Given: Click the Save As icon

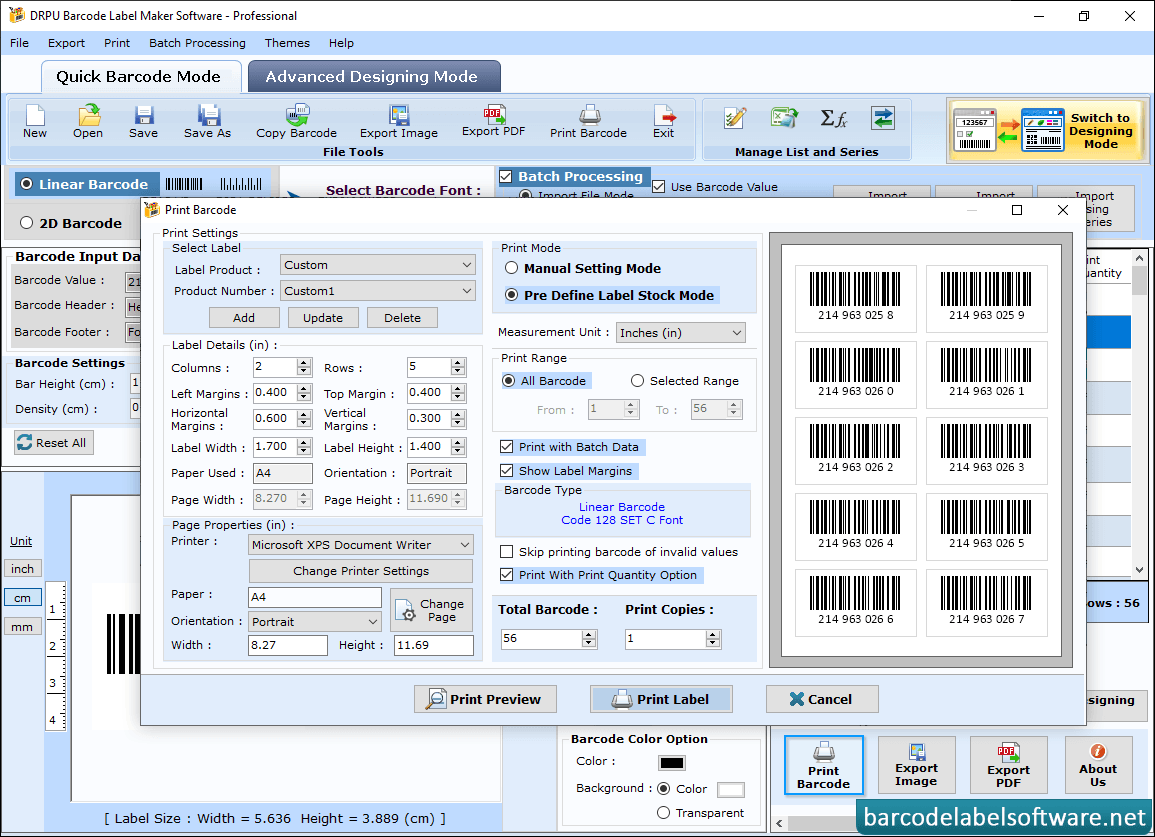Looking at the screenshot, I should 207,122.
